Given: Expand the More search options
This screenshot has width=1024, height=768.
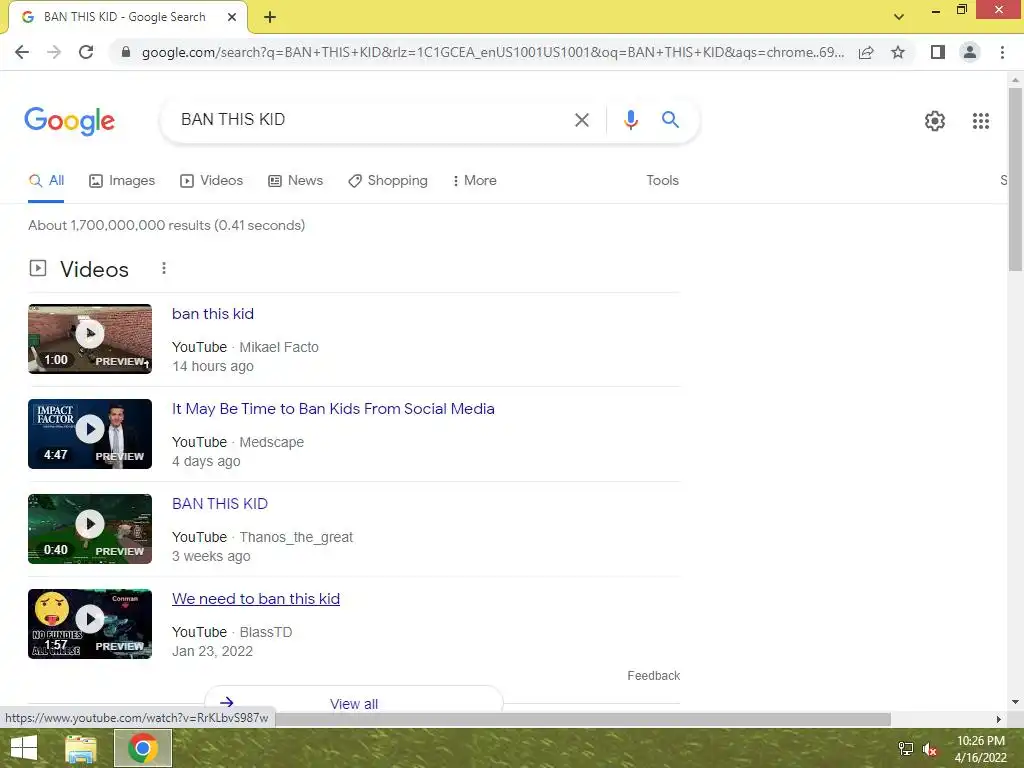Looking at the screenshot, I should coord(475,181).
